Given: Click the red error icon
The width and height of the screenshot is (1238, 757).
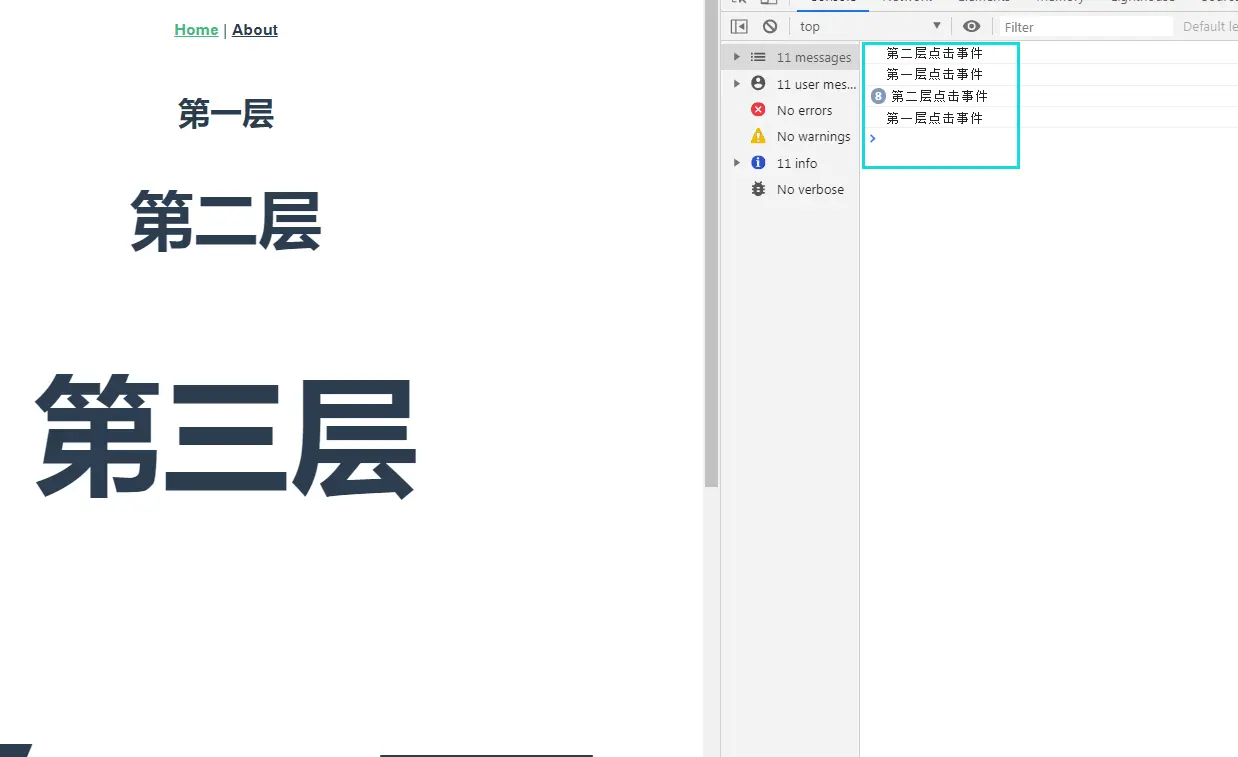Looking at the screenshot, I should (758, 110).
